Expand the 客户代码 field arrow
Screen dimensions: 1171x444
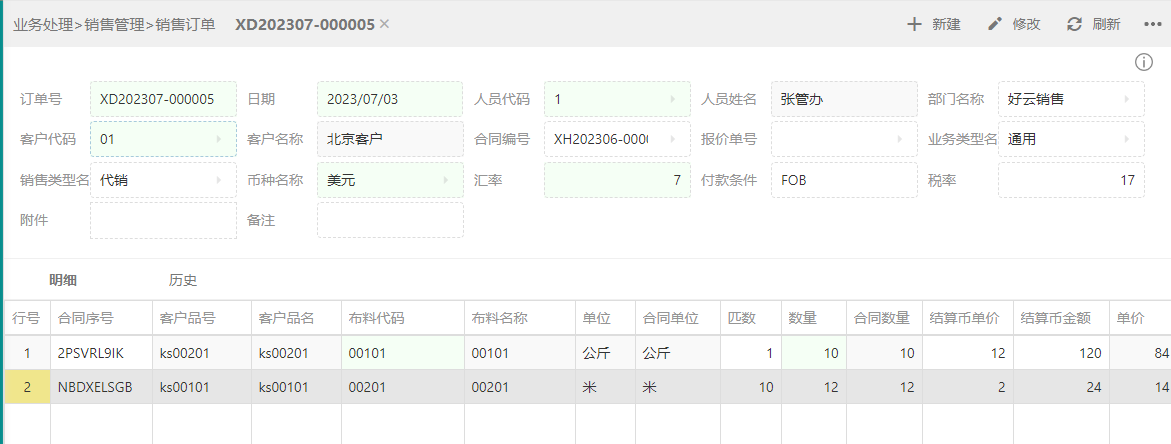coord(219,139)
